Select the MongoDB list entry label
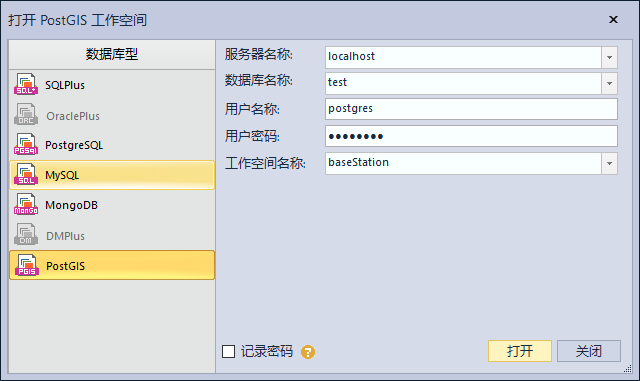The image size is (640, 381). click(x=71, y=205)
